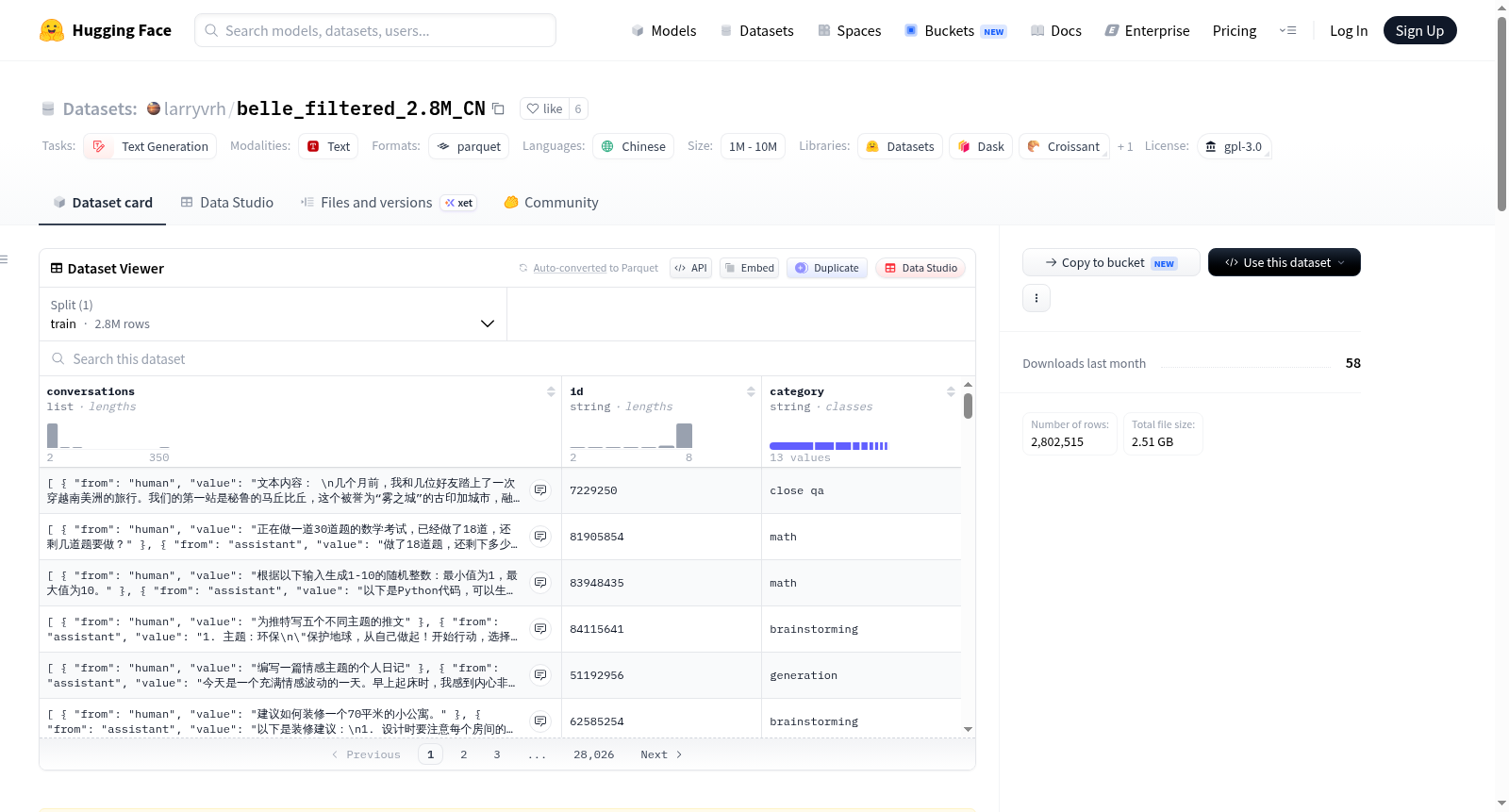Focus the top search models field
The width and height of the screenshot is (1509, 812).
(375, 30)
